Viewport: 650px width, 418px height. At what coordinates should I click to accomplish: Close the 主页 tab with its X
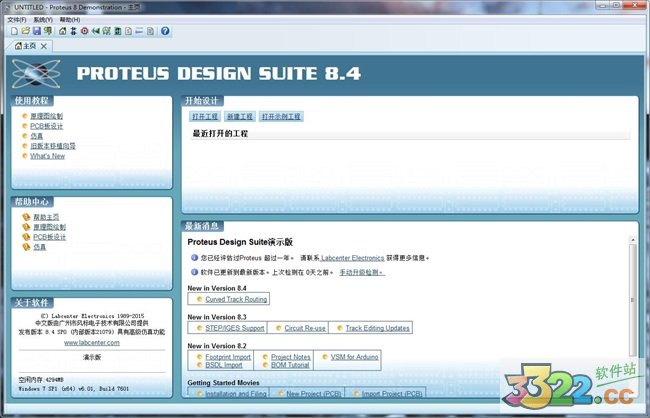point(44,46)
